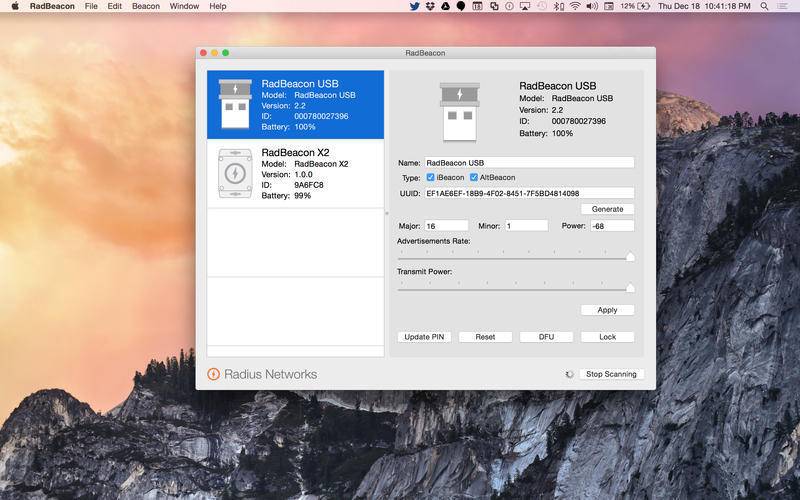Click the Advertisements Rate slider handle
The height and width of the screenshot is (500, 800).
coord(630,257)
